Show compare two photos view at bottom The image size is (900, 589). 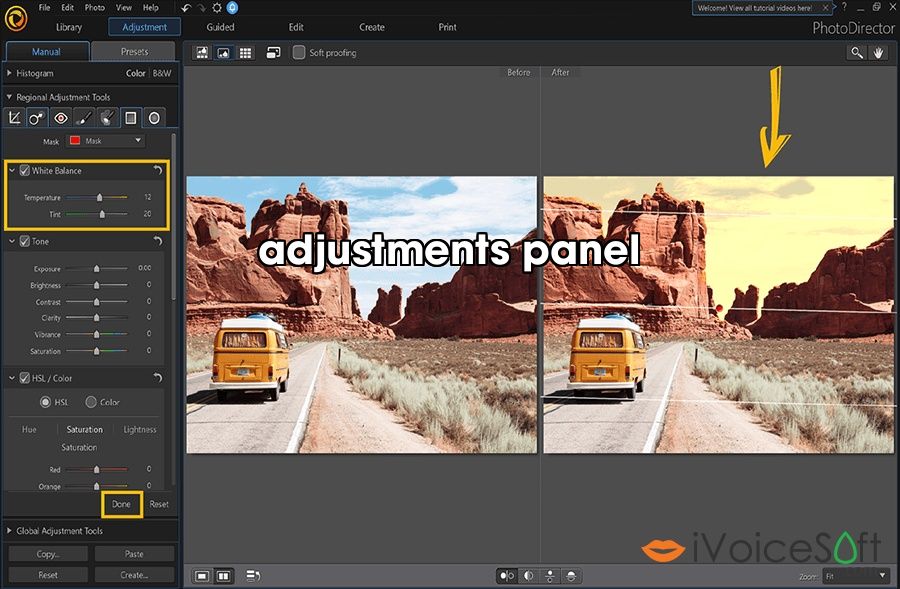223,575
